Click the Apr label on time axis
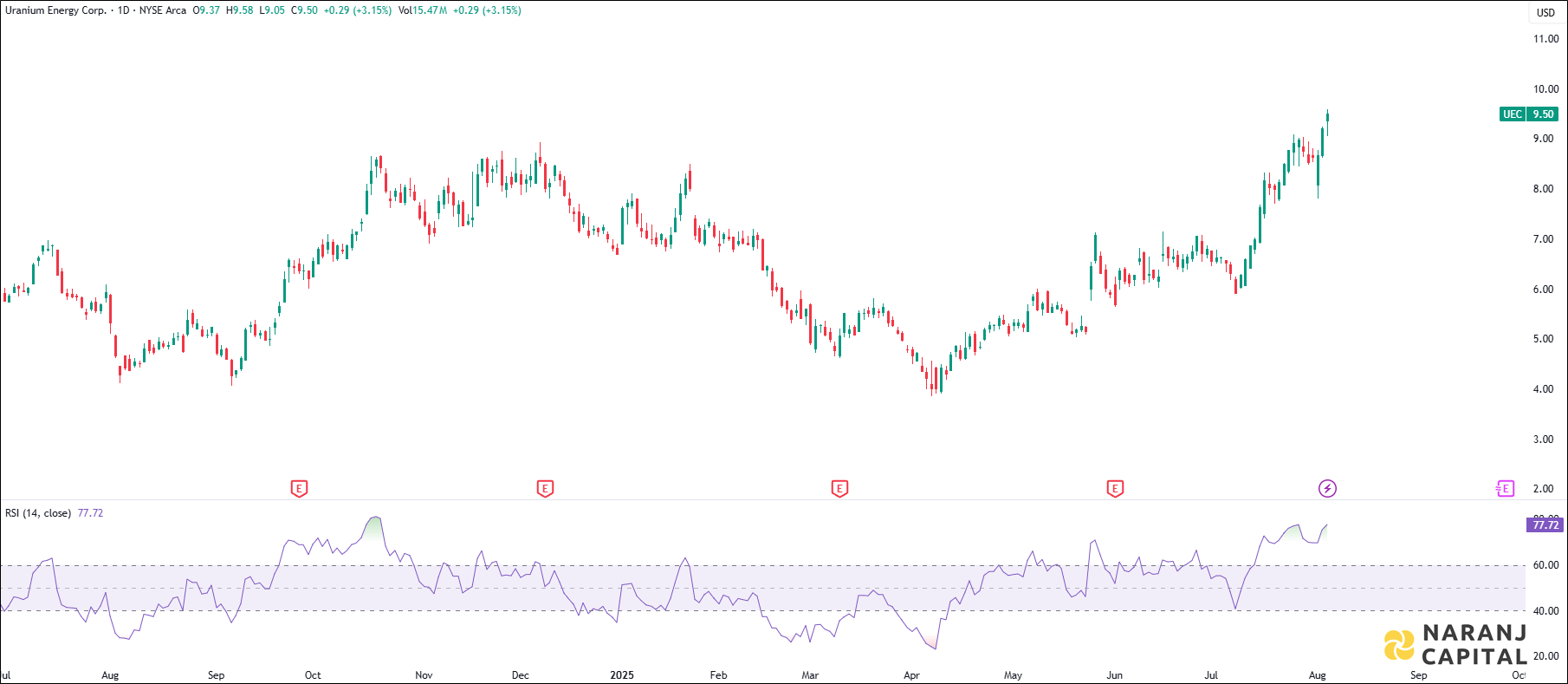This screenshot has height=684, width=1568. [x=911, y=675]
